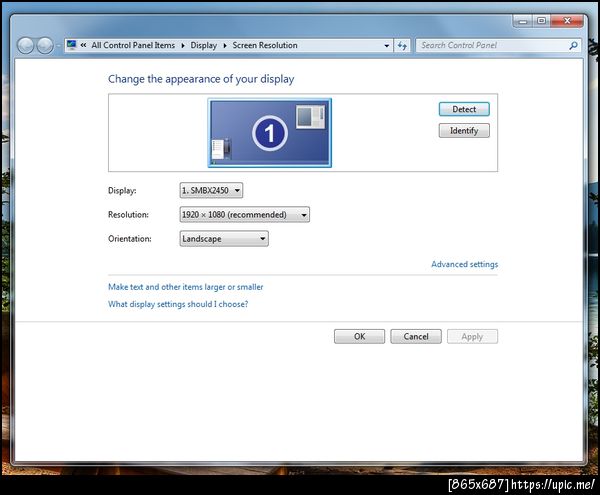This screenshot has height=495, width=600.
Task: Expand arrow after All Control Panel Items
Action: pyautogui.click(x=183, y=46)
